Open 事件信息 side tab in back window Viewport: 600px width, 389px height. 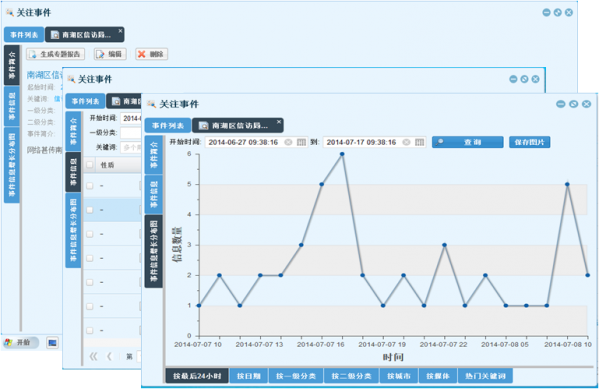coord(12,106)
